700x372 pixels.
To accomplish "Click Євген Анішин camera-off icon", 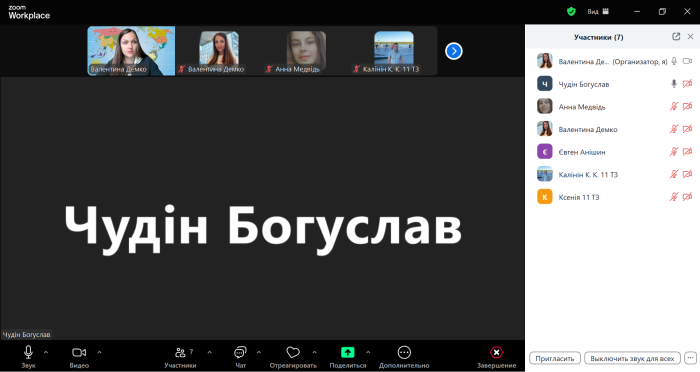I will 688,152.
